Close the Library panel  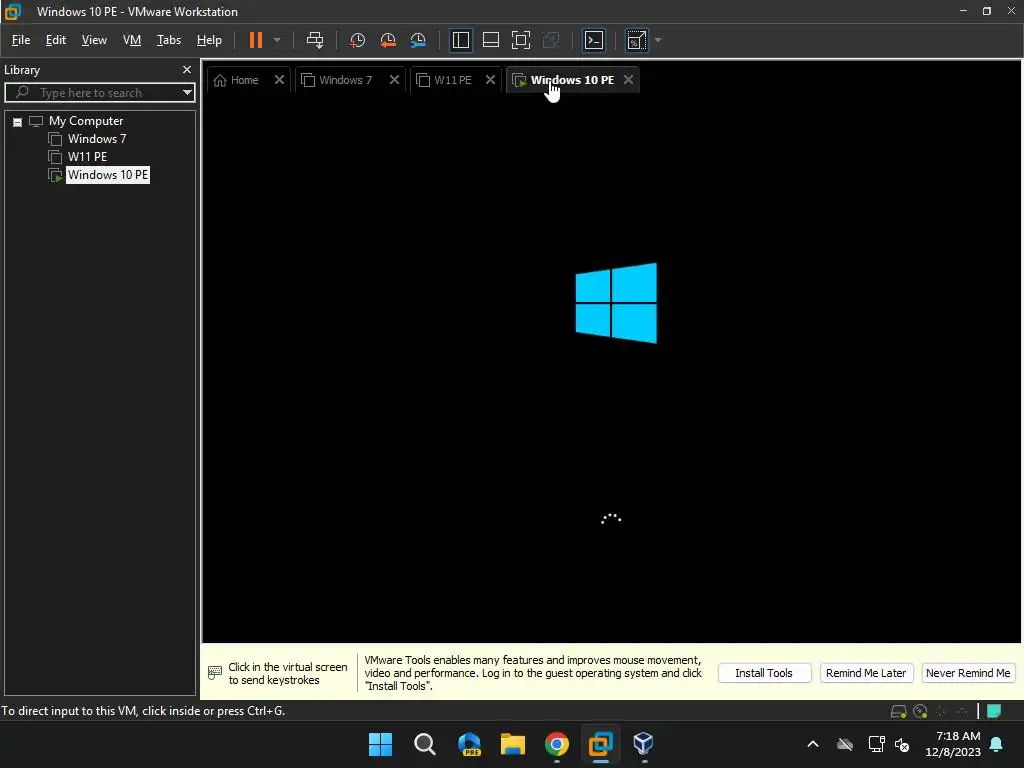(x=187, y=69)
